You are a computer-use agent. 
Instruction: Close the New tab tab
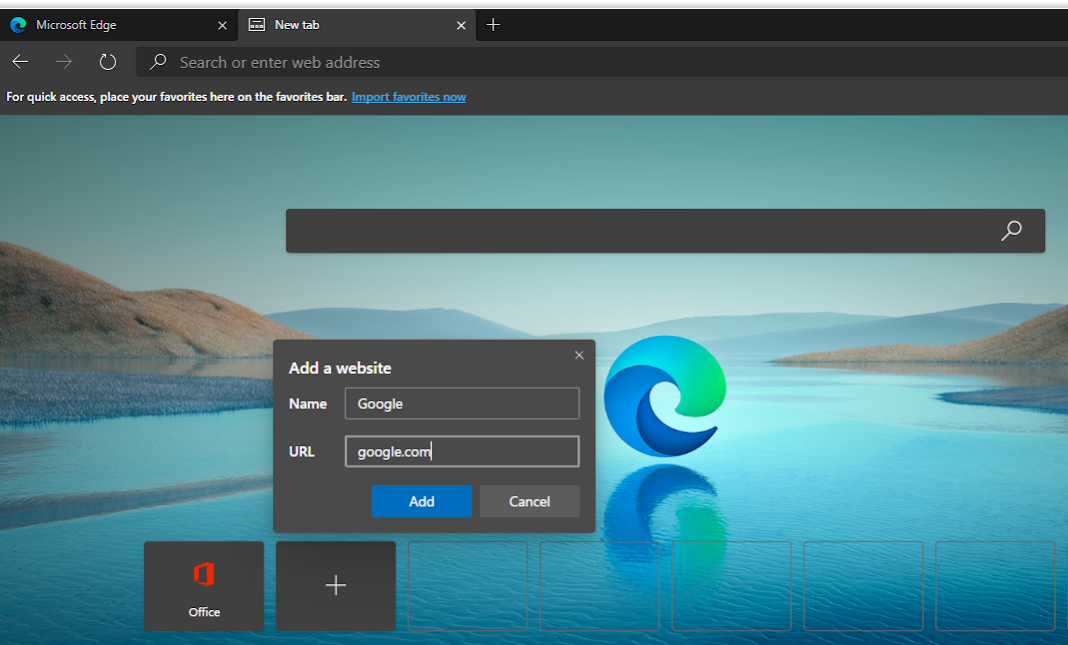coord(461,25)
